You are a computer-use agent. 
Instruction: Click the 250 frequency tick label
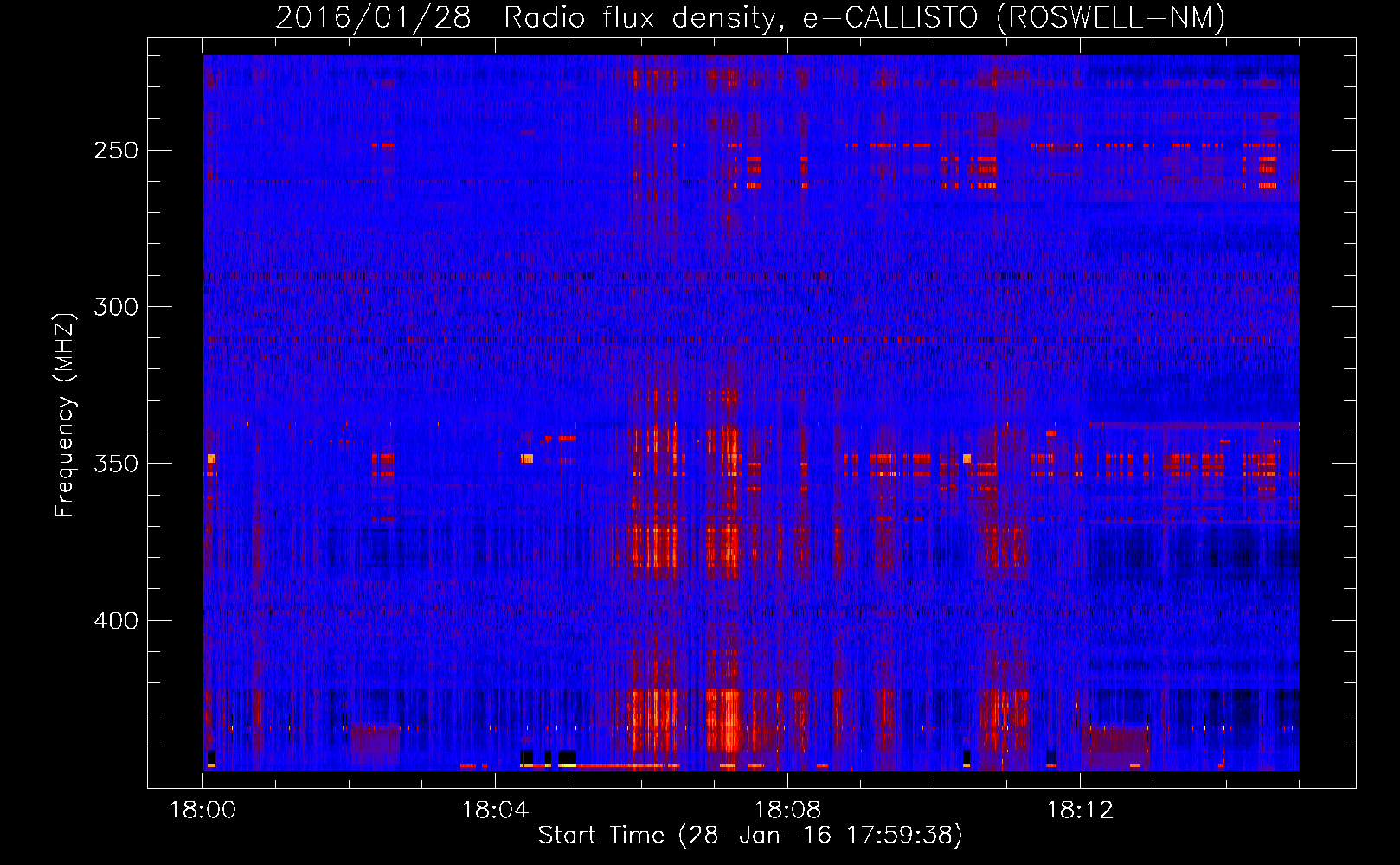tap(116, 151)
